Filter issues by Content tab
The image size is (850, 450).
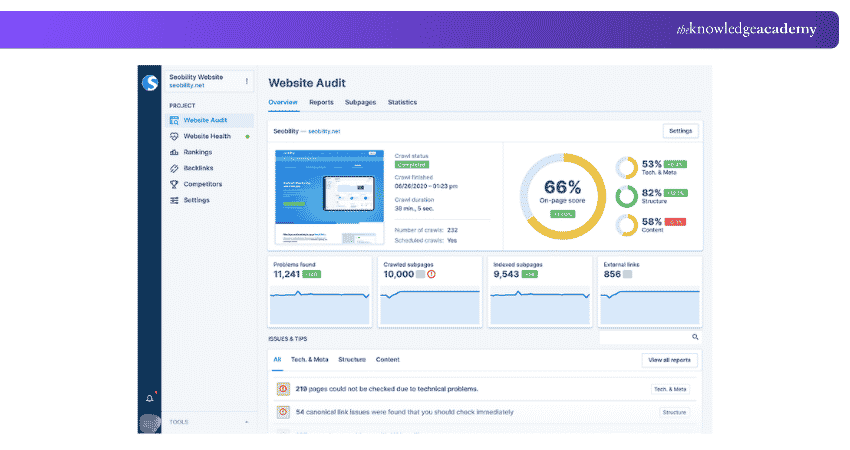[388, 359]
